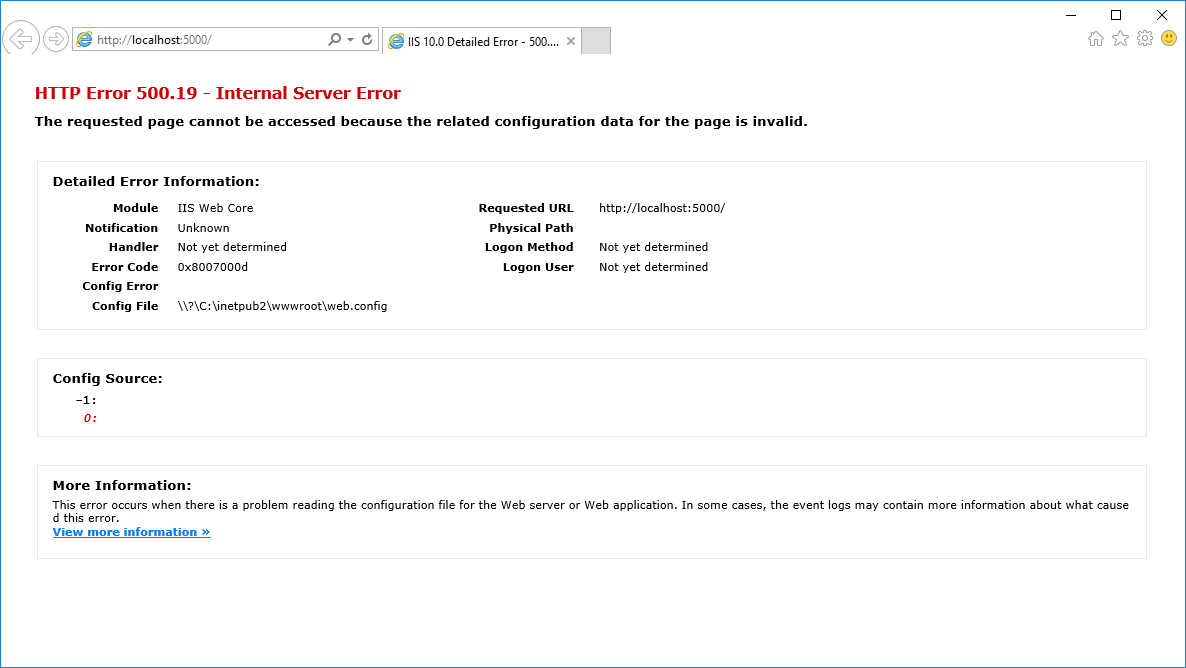
Task: Refresh the page with the reload icon
Action: coord(368,39)
